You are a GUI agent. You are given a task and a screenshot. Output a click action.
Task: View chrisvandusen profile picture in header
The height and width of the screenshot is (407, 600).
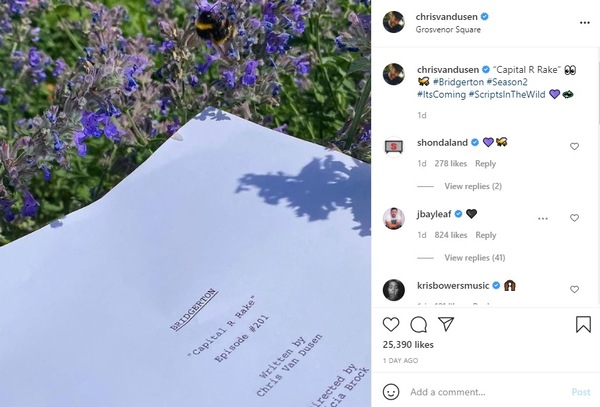coord(393,22)
